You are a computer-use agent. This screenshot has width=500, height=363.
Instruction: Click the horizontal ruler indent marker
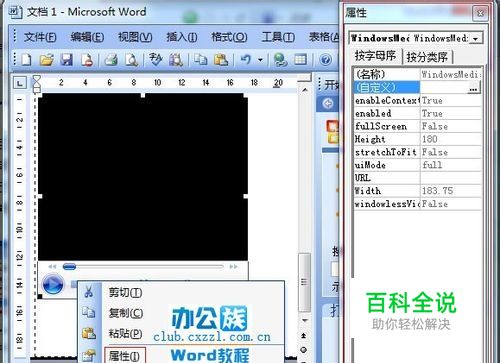pos(36,83)
